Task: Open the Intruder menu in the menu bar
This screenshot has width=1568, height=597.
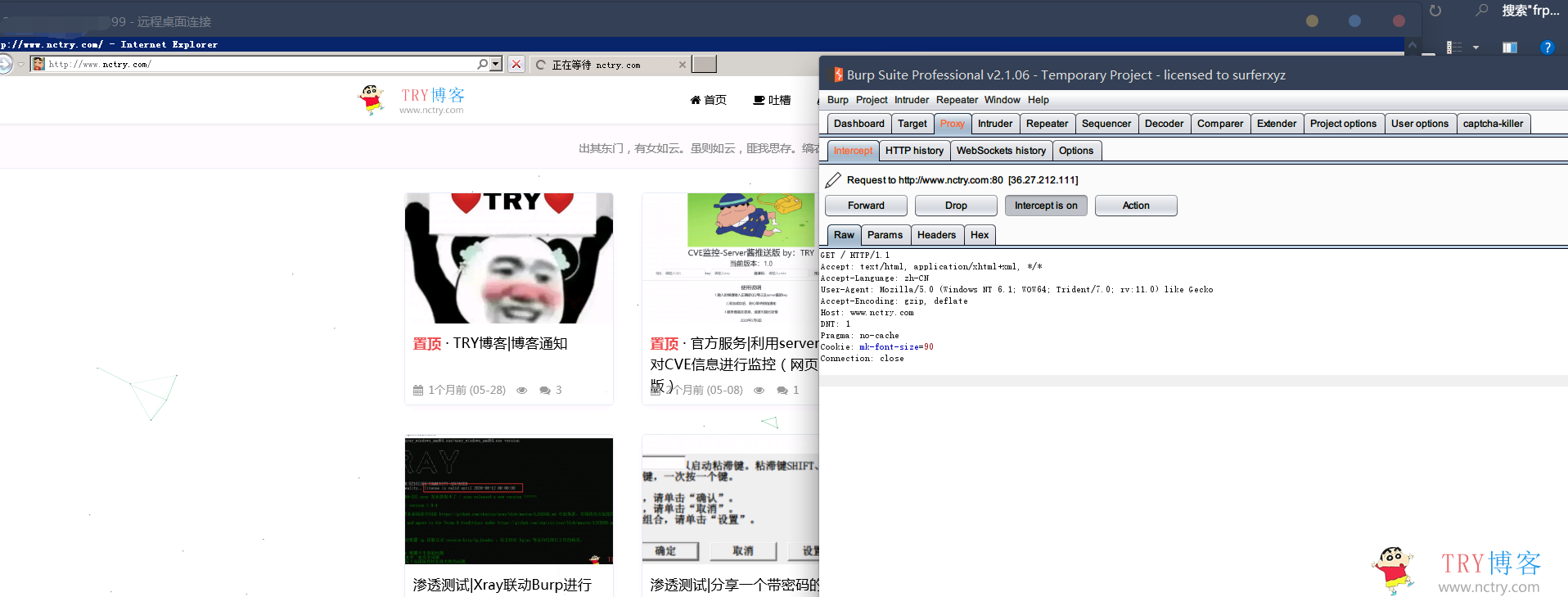Action: coord(912,100)
